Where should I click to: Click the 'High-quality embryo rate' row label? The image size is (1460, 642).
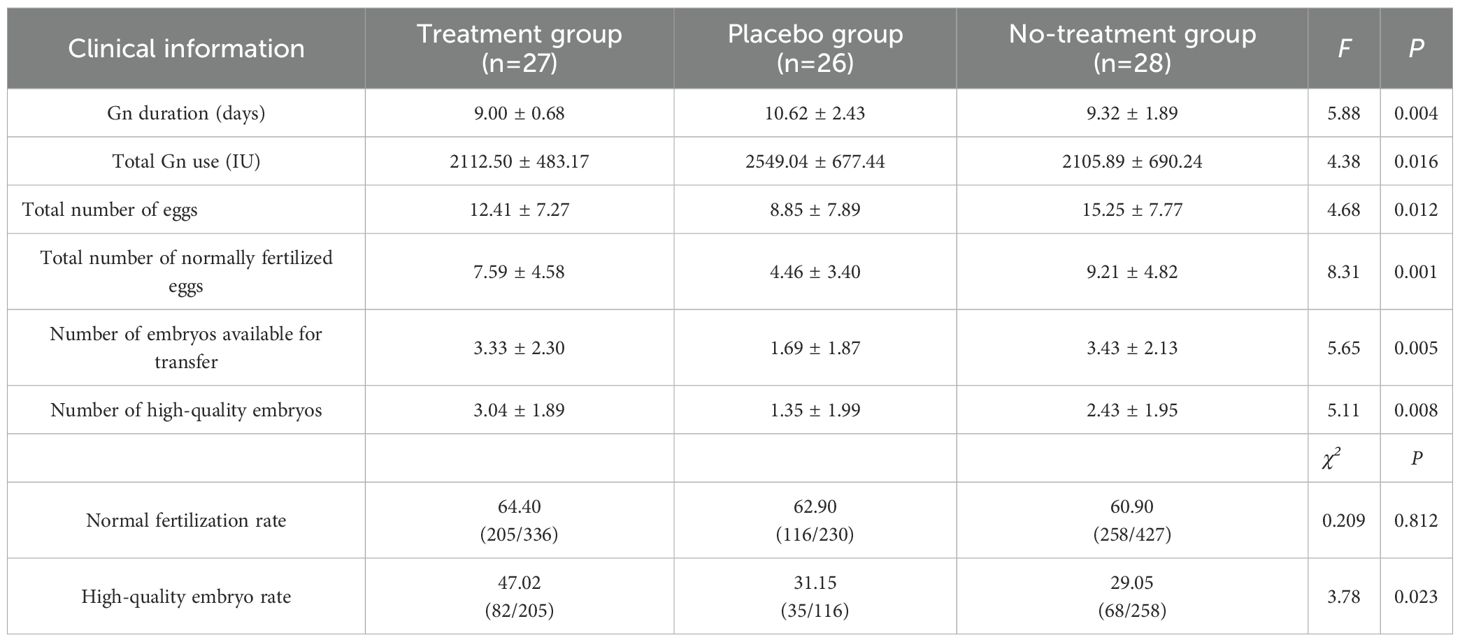pos(187,596)
